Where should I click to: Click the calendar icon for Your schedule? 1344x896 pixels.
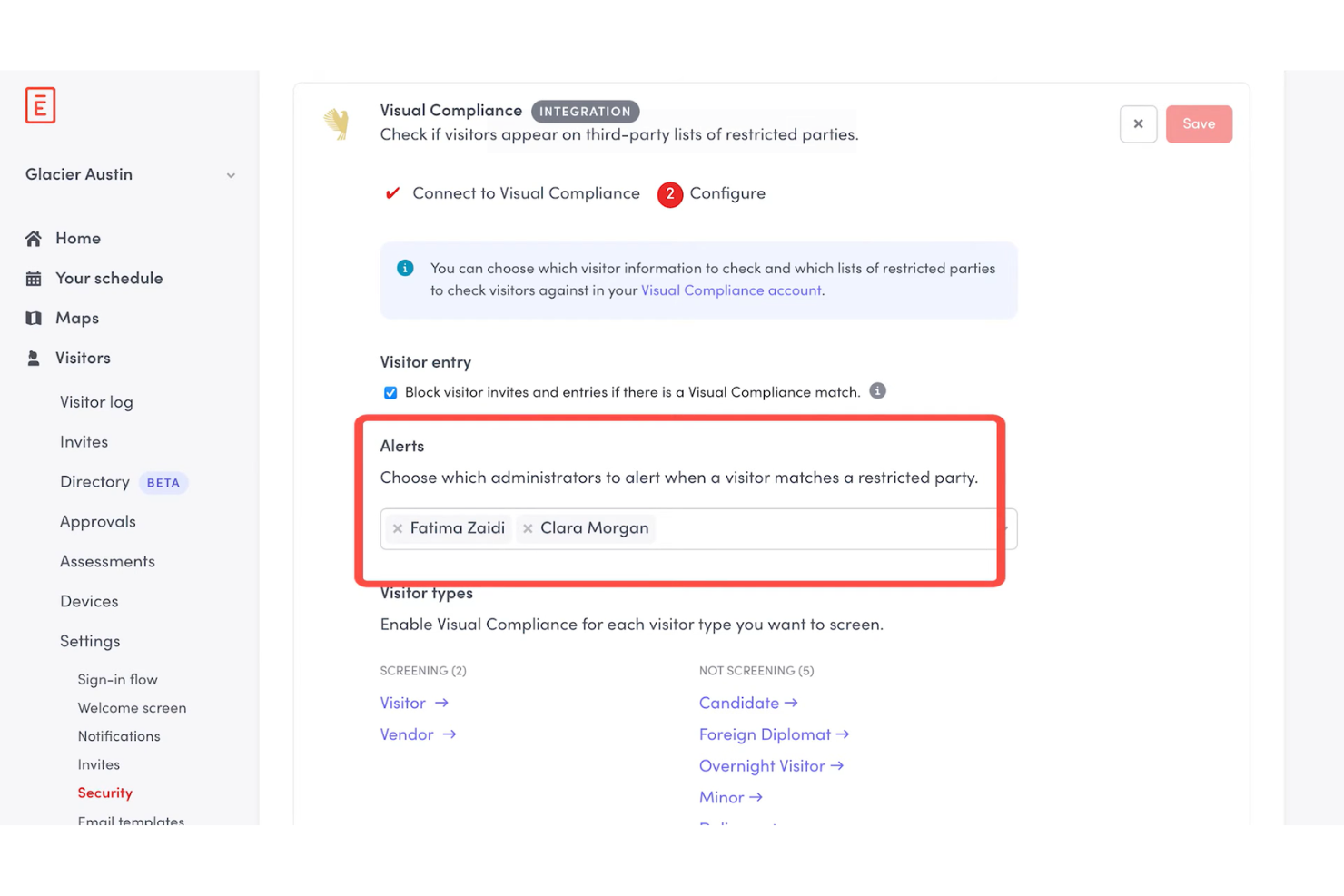34,279
